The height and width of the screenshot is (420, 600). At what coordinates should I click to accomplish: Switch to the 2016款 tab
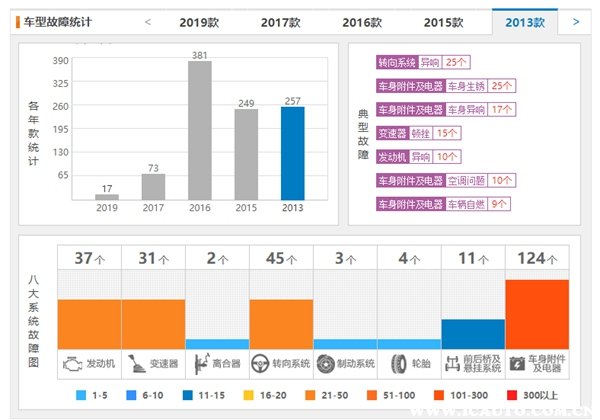(x=361, y=22)
